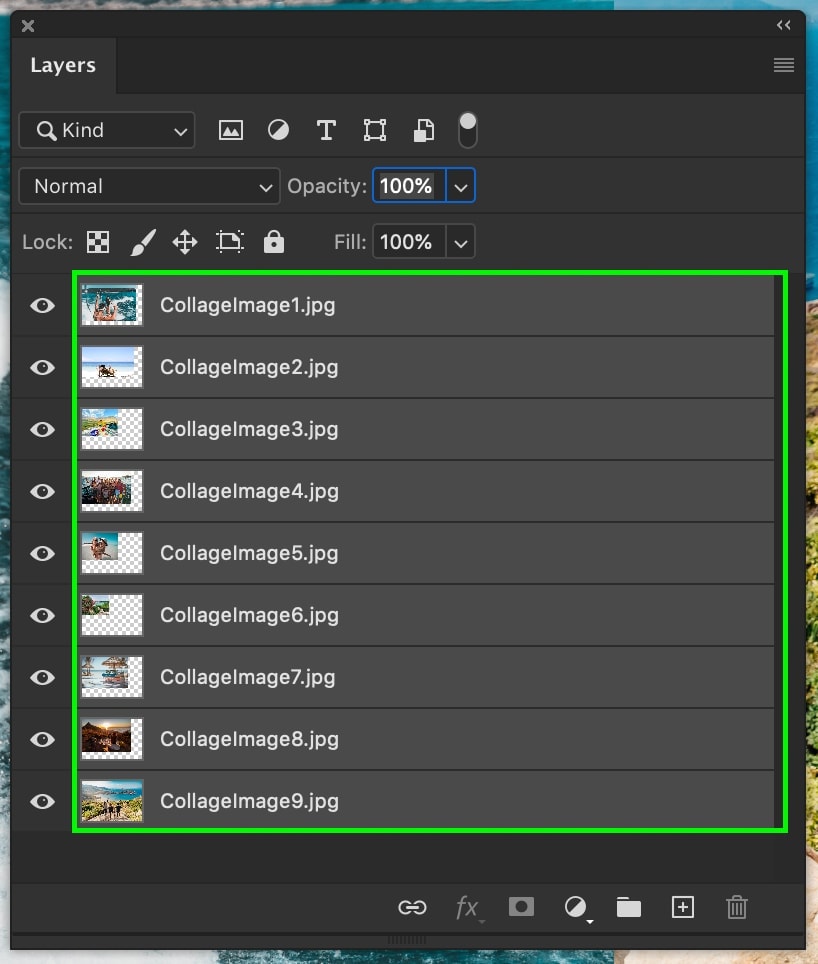Open the Layers panel options menu
Screen dimensions: 818x964
pos(784,65)
